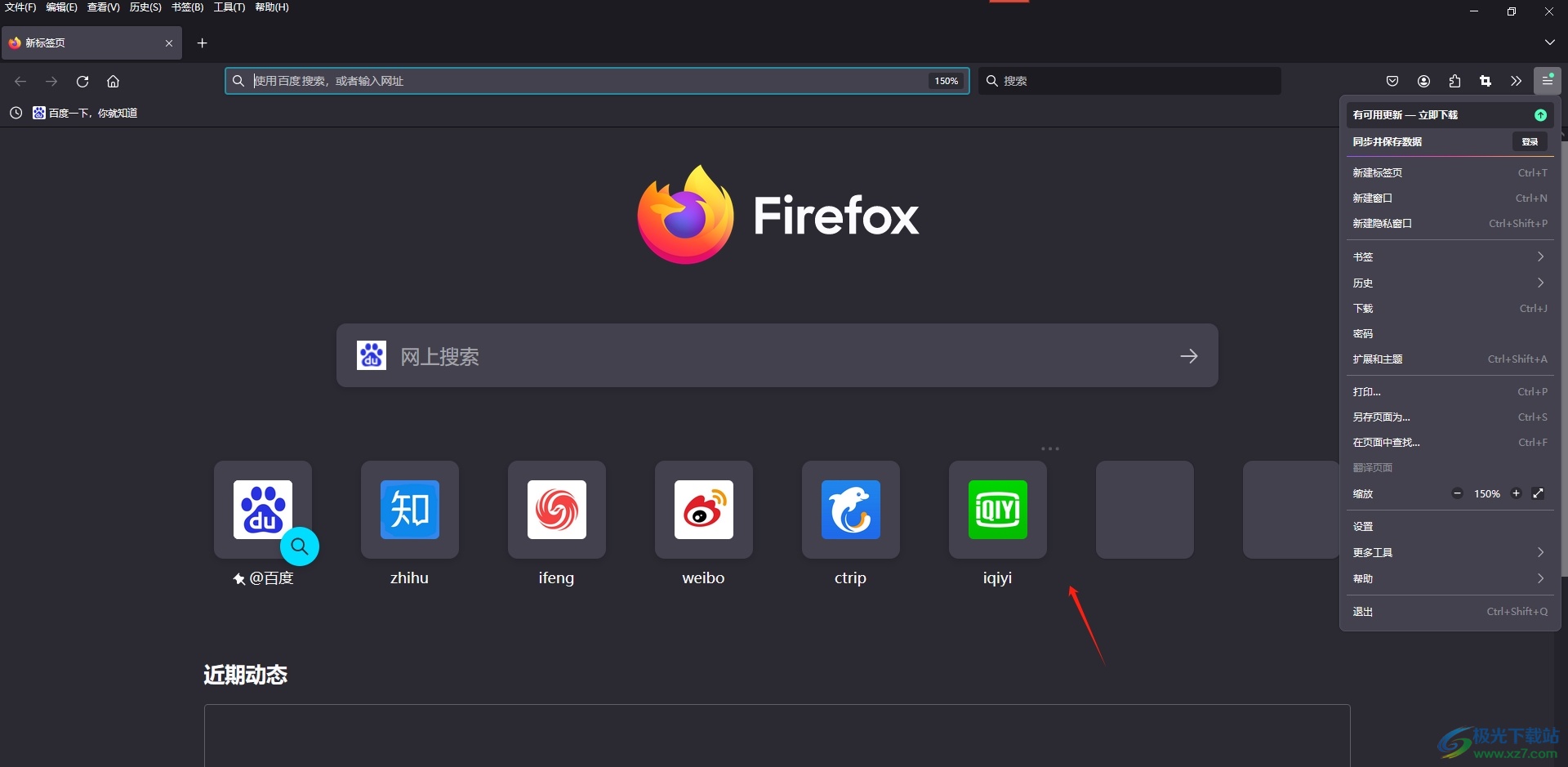The image size is (1568, 767).
Task: Show more toolbar tools overflow chevron
Action: pyautogui.click(x=1517, y=82)
